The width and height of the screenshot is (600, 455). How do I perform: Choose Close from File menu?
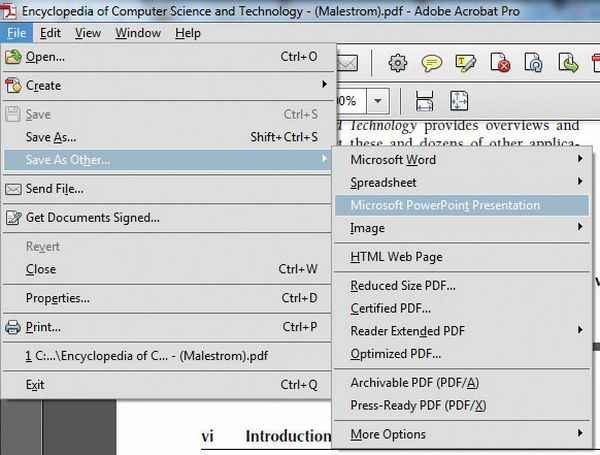click(168, 269)
